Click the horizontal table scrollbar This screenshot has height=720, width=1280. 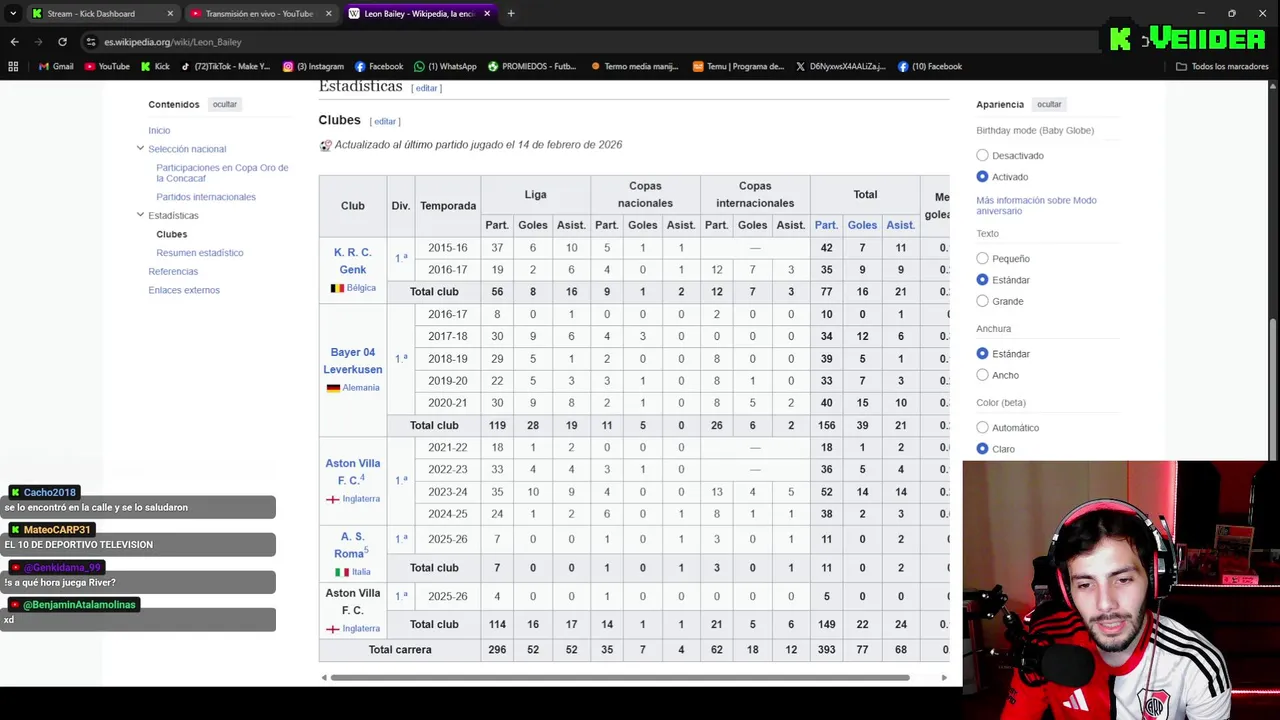click(620, 677)
